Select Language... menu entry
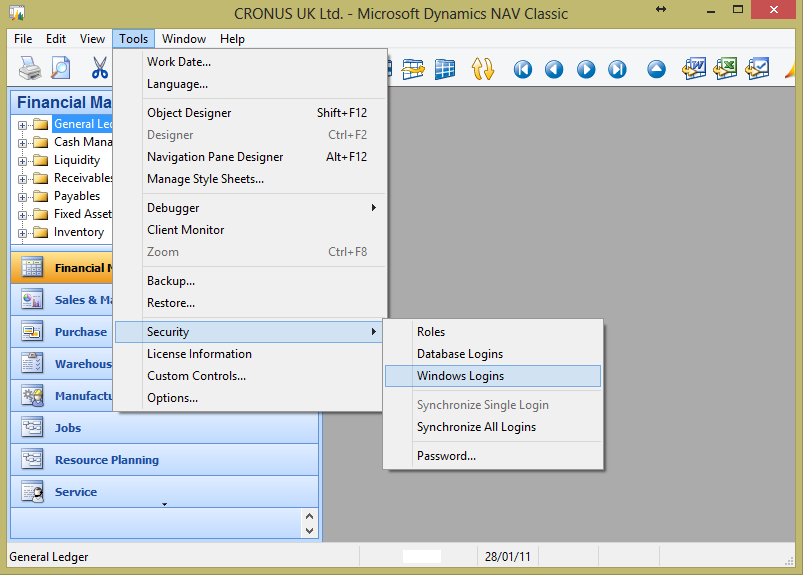Viewport: 803px width, 575px height. [x=250, y=84]
